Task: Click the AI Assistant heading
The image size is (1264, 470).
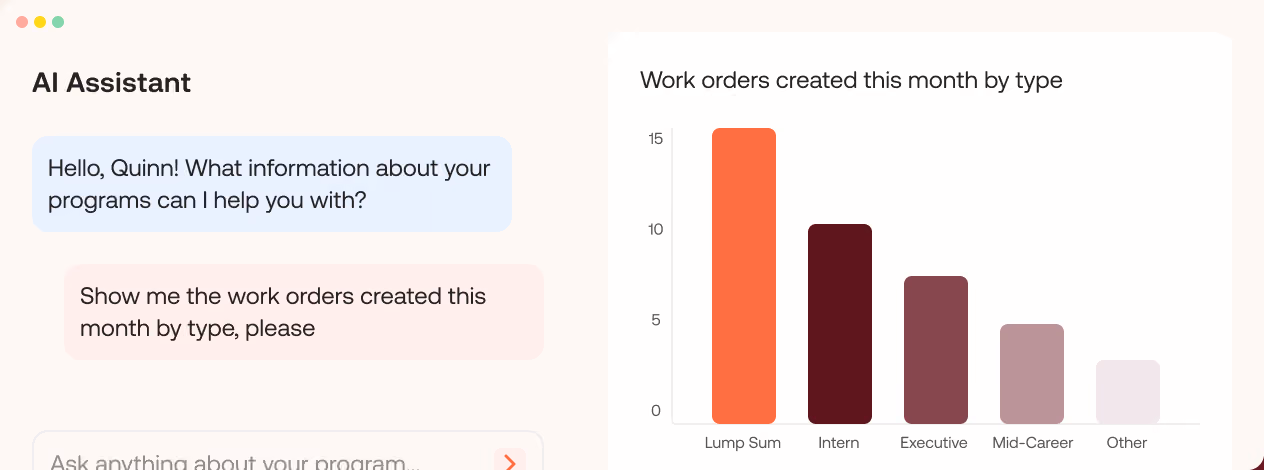Action: click(111, 83)
